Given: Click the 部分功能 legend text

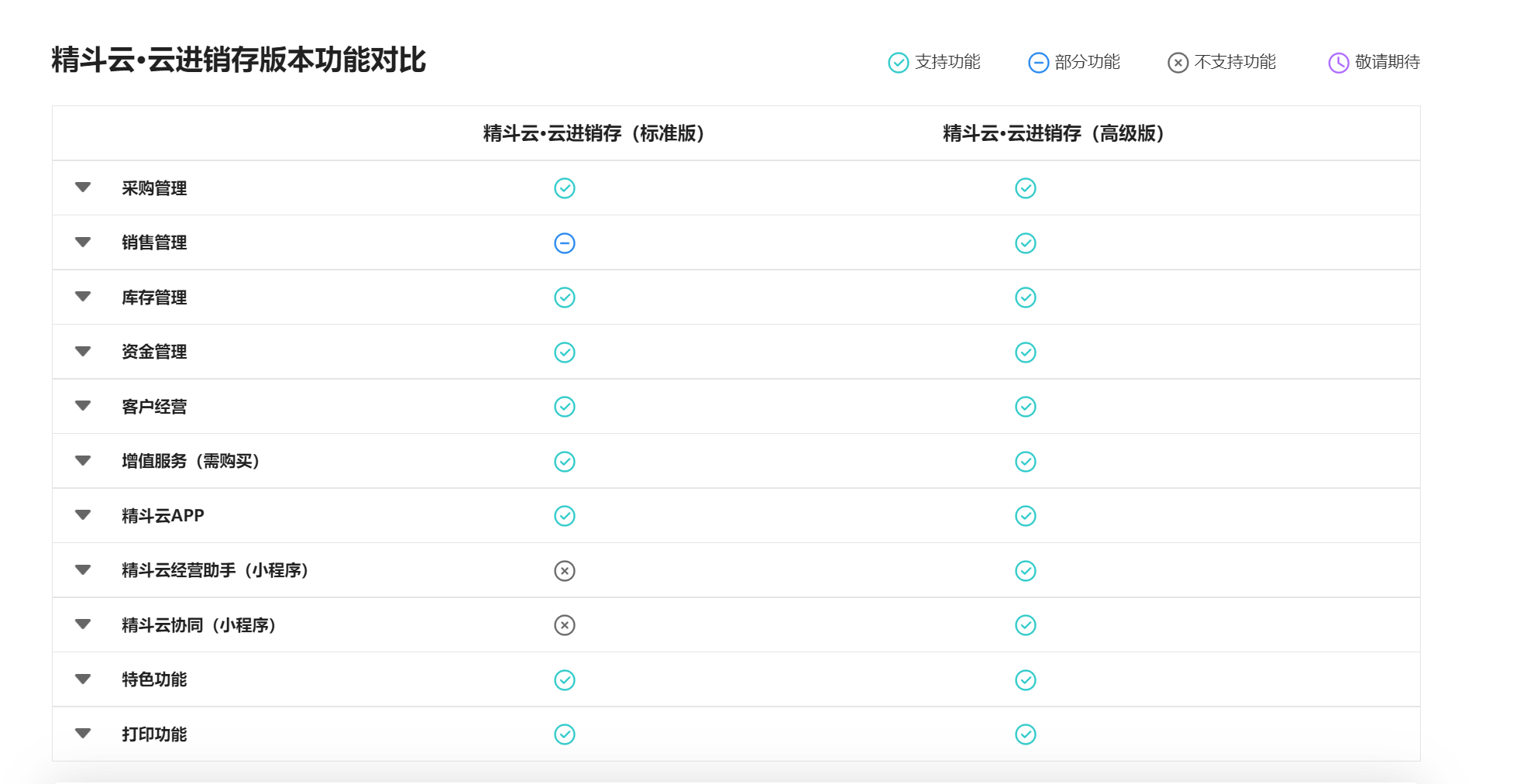Looking at the screenshot, I should click(x=1088, y=62).
